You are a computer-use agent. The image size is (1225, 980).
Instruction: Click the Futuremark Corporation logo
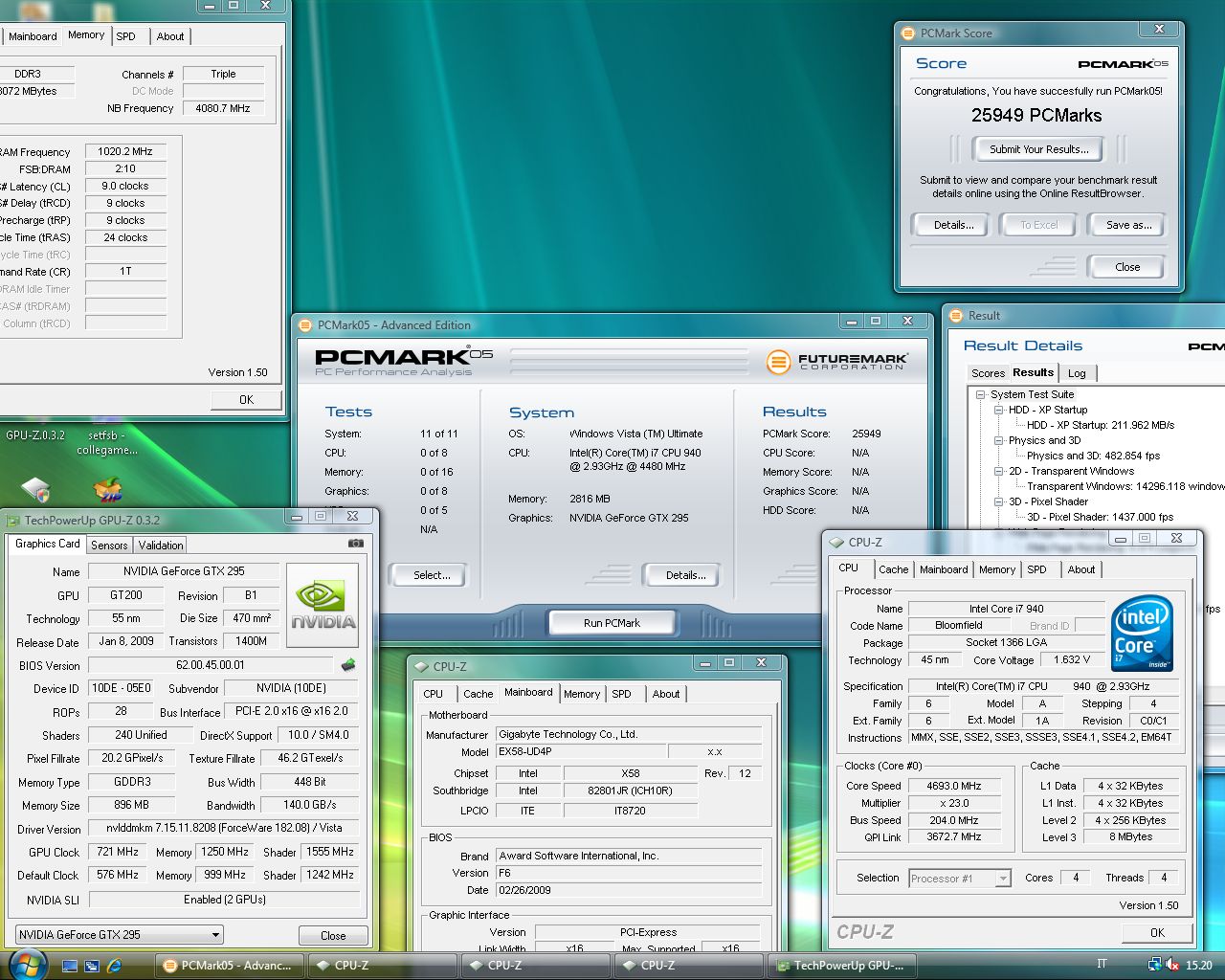(837, 362)
